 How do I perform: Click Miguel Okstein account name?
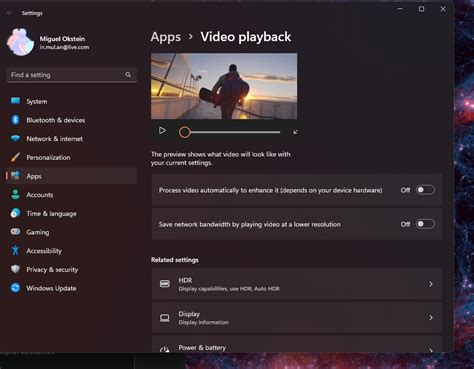tap(62, 39)
